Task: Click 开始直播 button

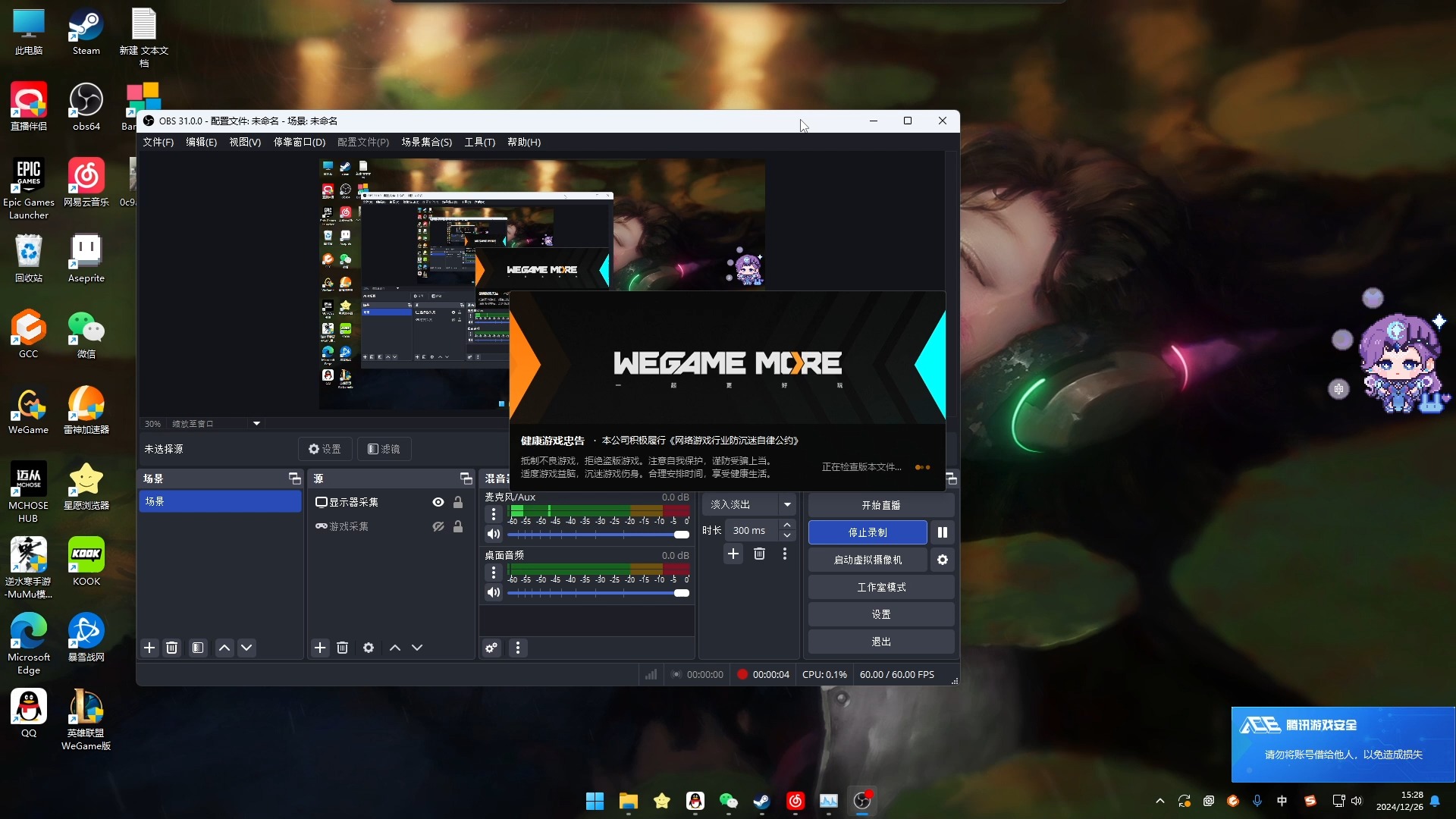Action: tap(881, 505)
